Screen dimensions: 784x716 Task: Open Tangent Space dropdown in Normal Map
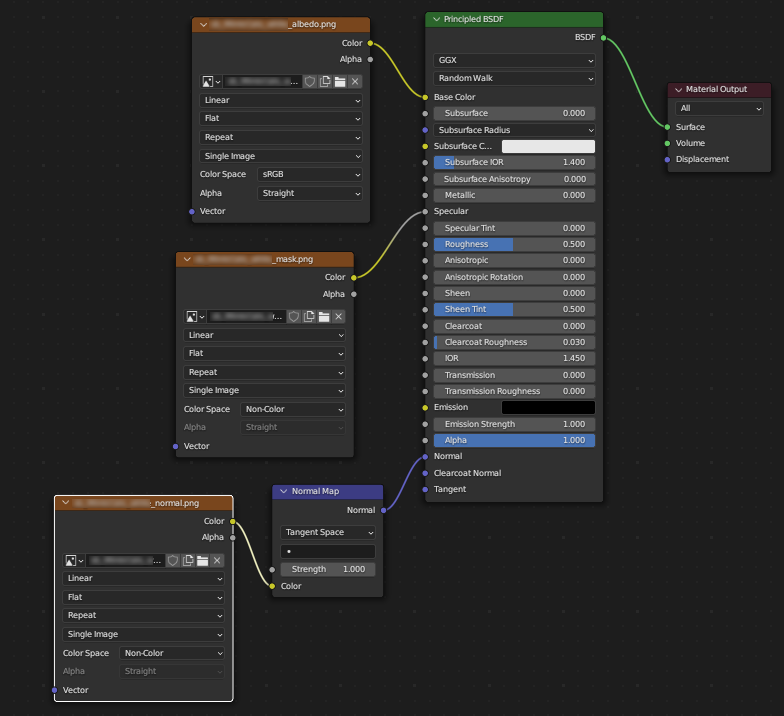click(328, 532)
